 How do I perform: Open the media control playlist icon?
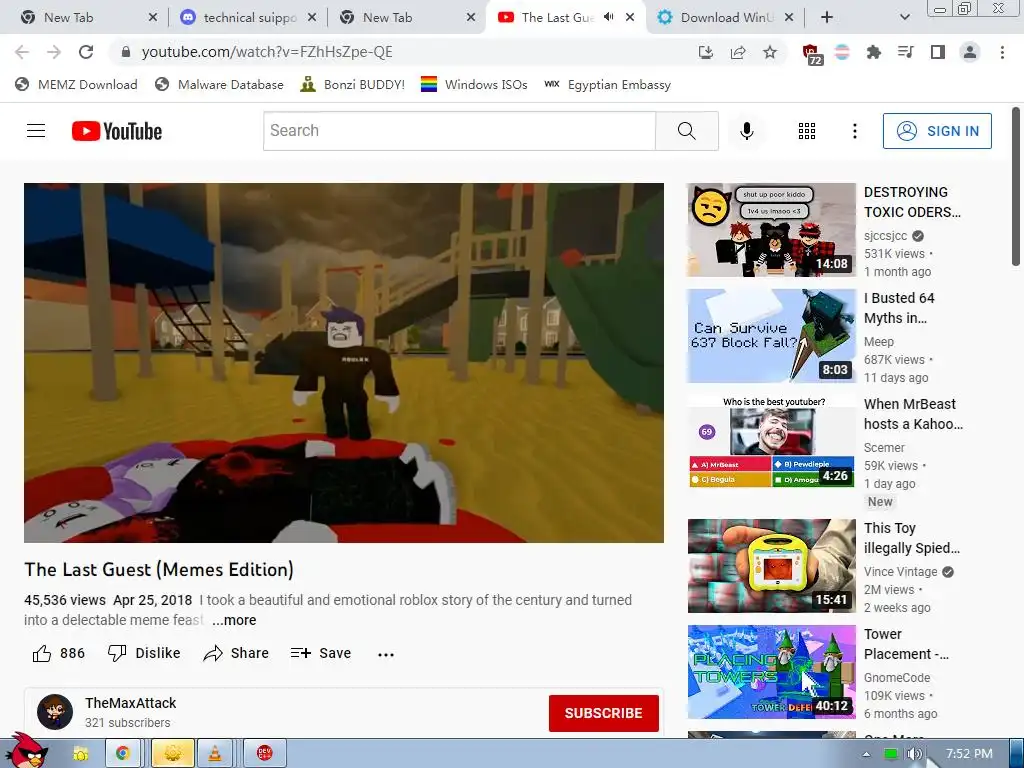click(x=906, y=52)
